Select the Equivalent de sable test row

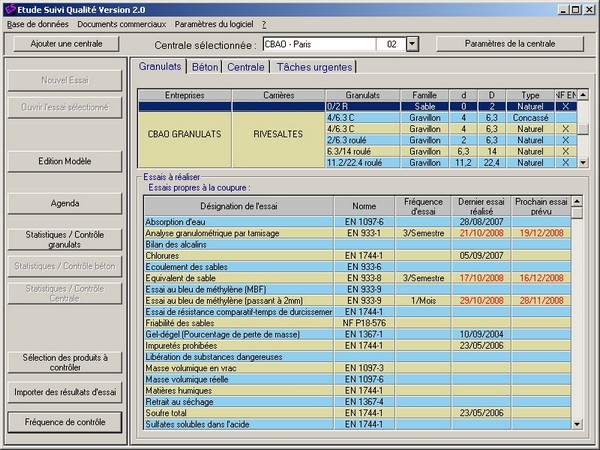pyautogui.click(x=238, y=277)
